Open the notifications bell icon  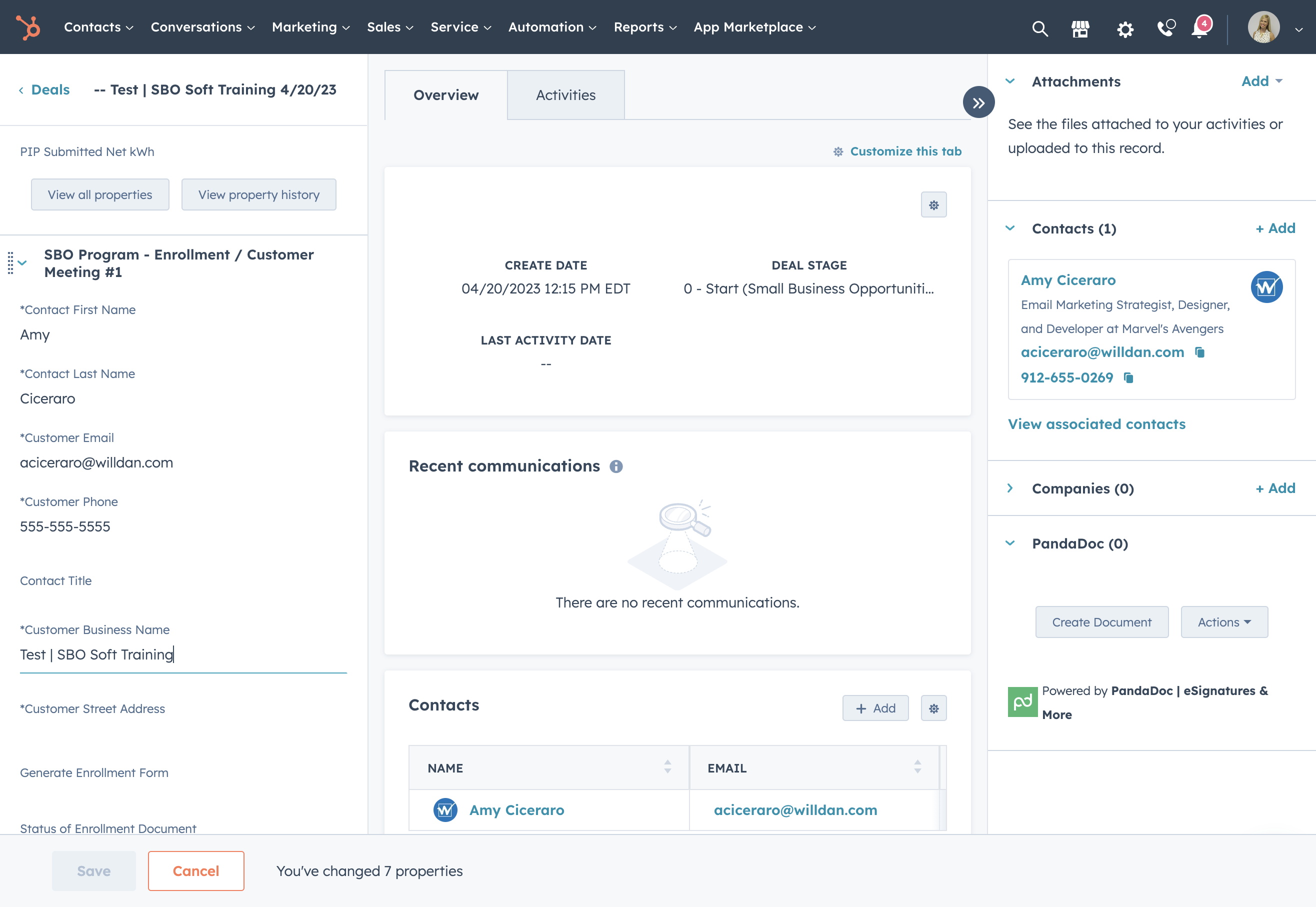click(1200, 27)
